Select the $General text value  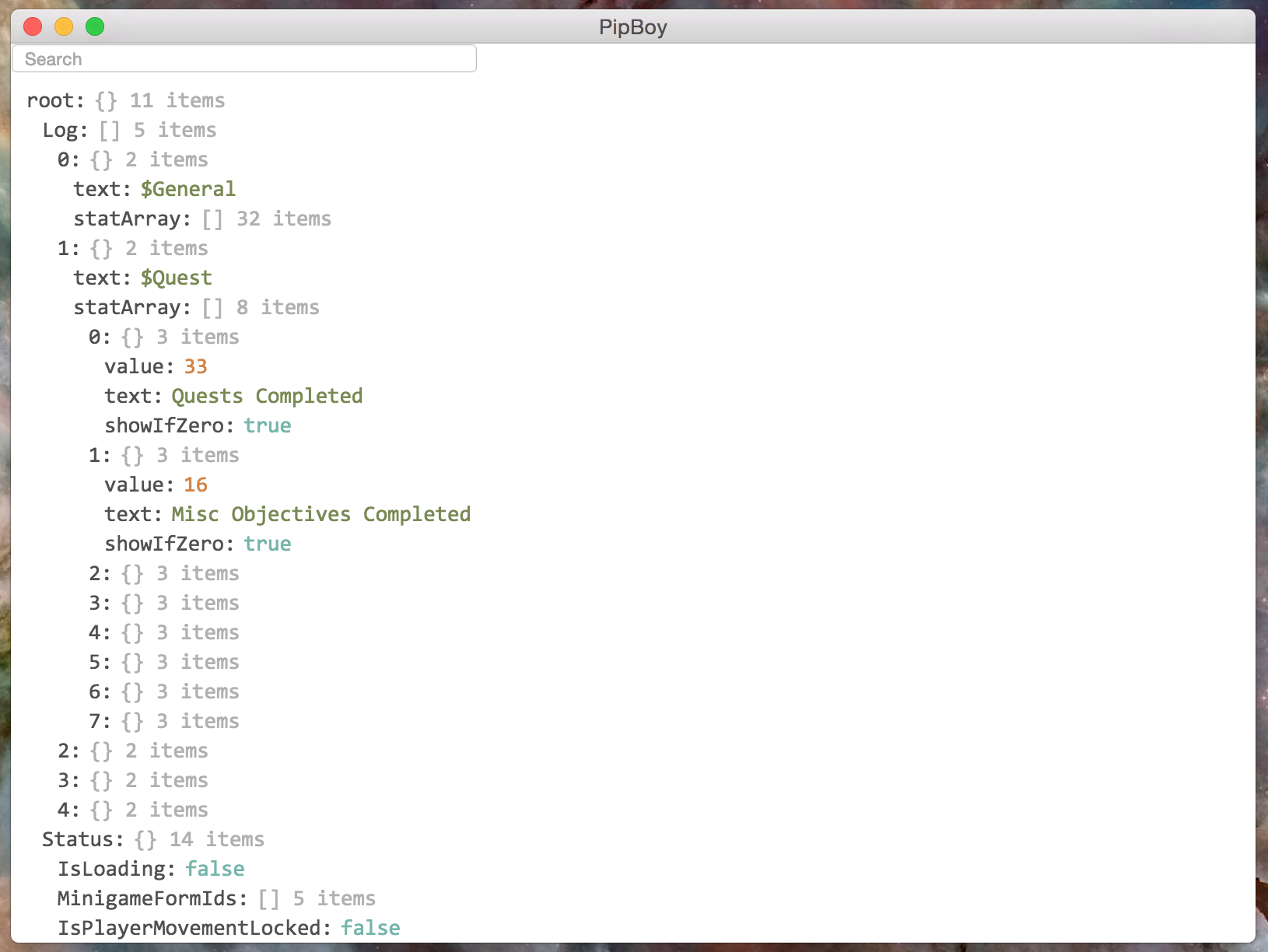coord(187,190)
